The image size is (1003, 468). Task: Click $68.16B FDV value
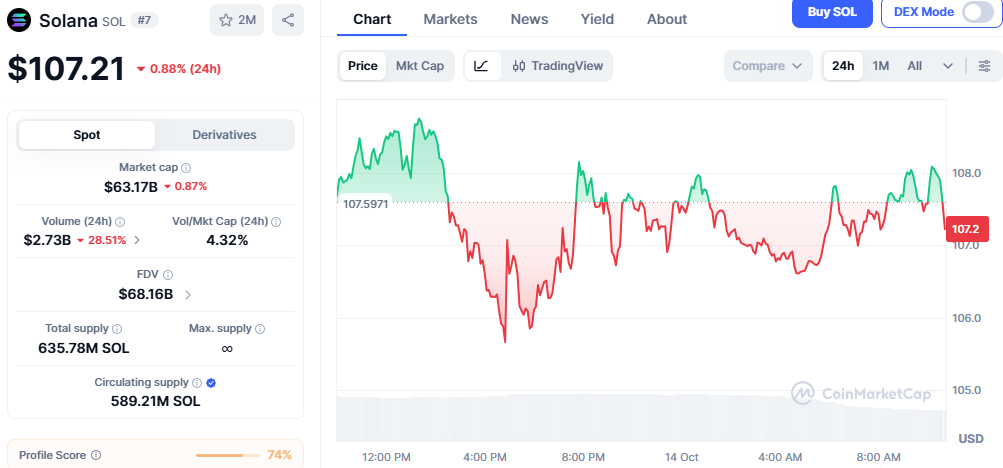click(146, 295)
